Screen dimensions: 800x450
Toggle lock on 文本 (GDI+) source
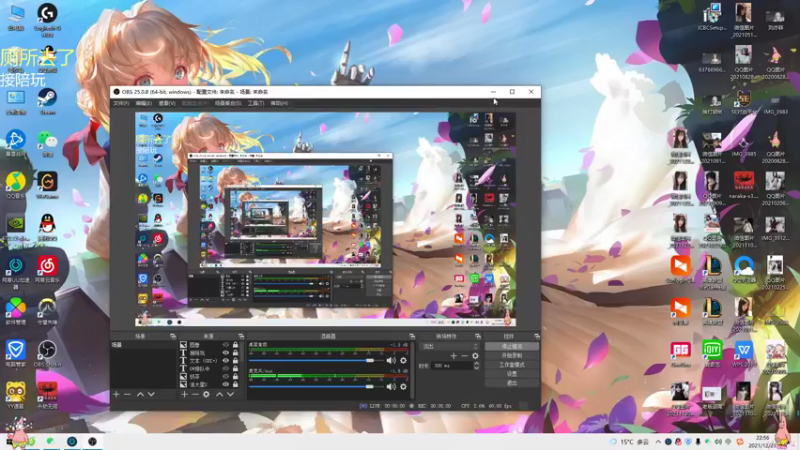pos(235,361)
